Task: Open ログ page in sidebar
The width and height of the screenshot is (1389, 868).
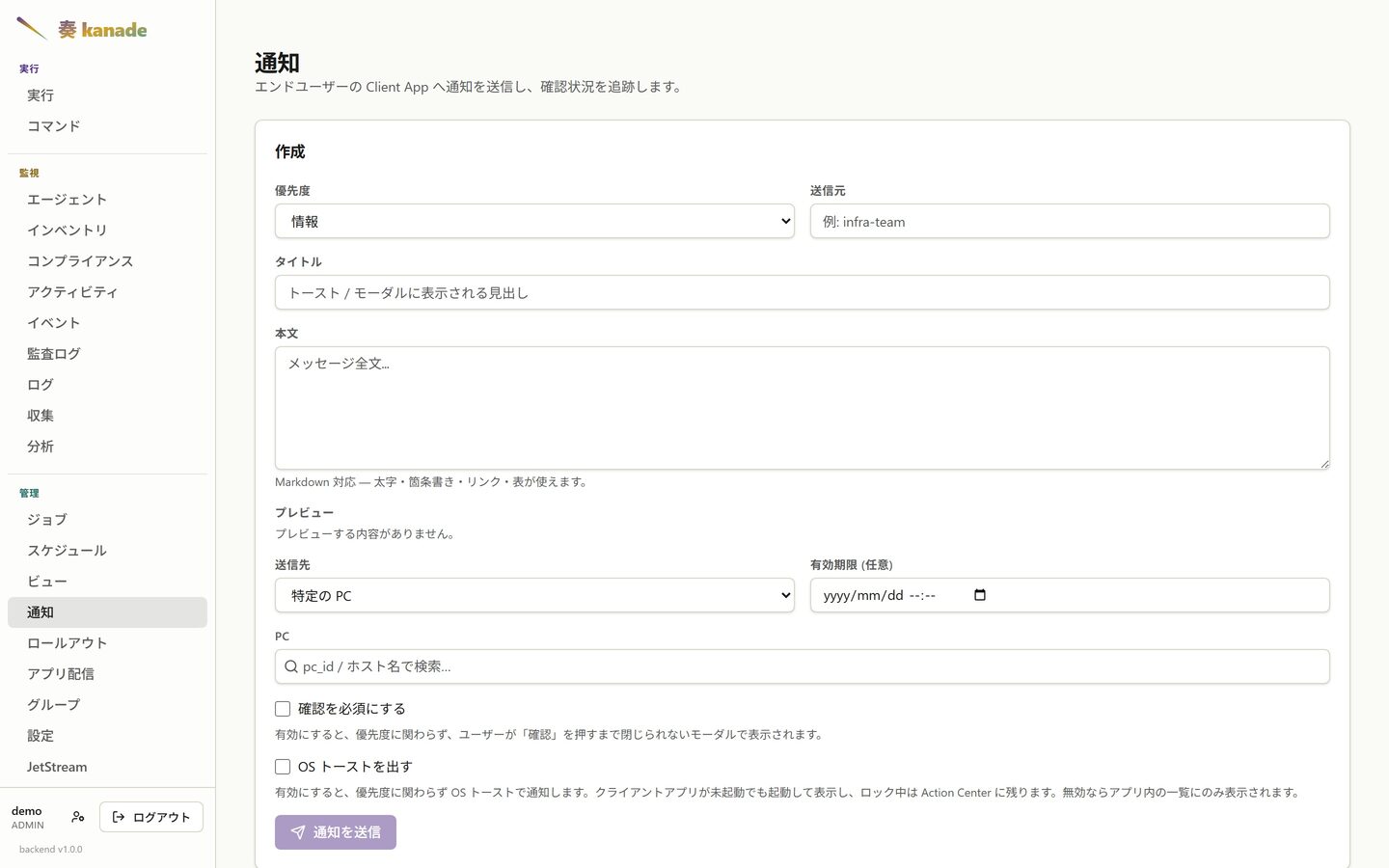Action: (x=107, y=385)
